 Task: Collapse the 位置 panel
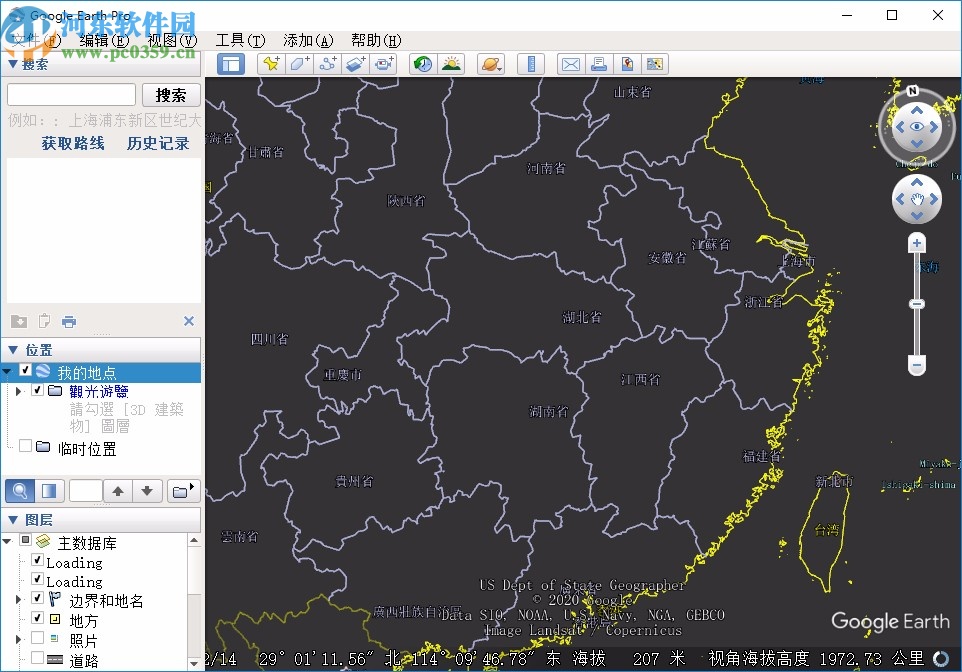12,350
